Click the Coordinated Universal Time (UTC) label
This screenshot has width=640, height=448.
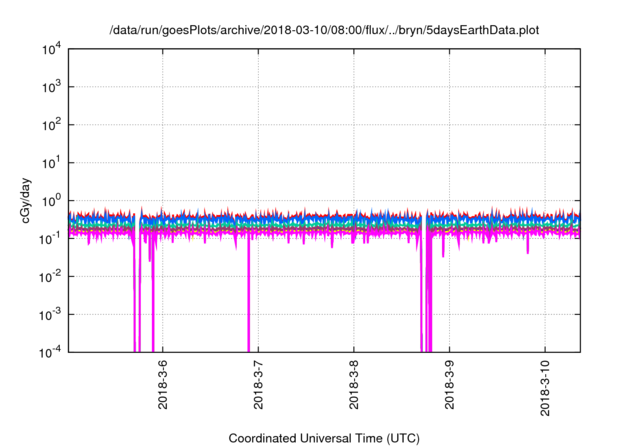pyautogui.click(x=324, y=439)
